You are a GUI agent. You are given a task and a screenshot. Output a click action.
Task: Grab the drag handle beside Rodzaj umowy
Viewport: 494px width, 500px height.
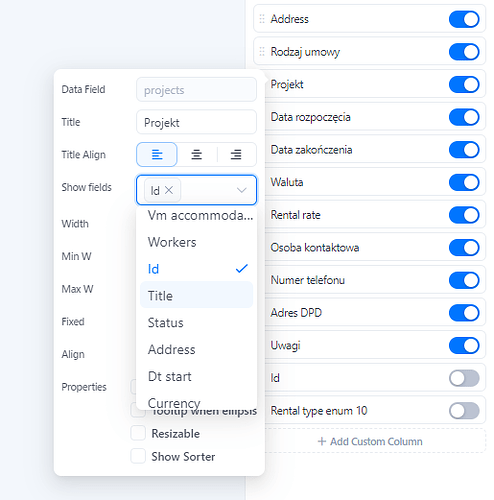(262, 52)
